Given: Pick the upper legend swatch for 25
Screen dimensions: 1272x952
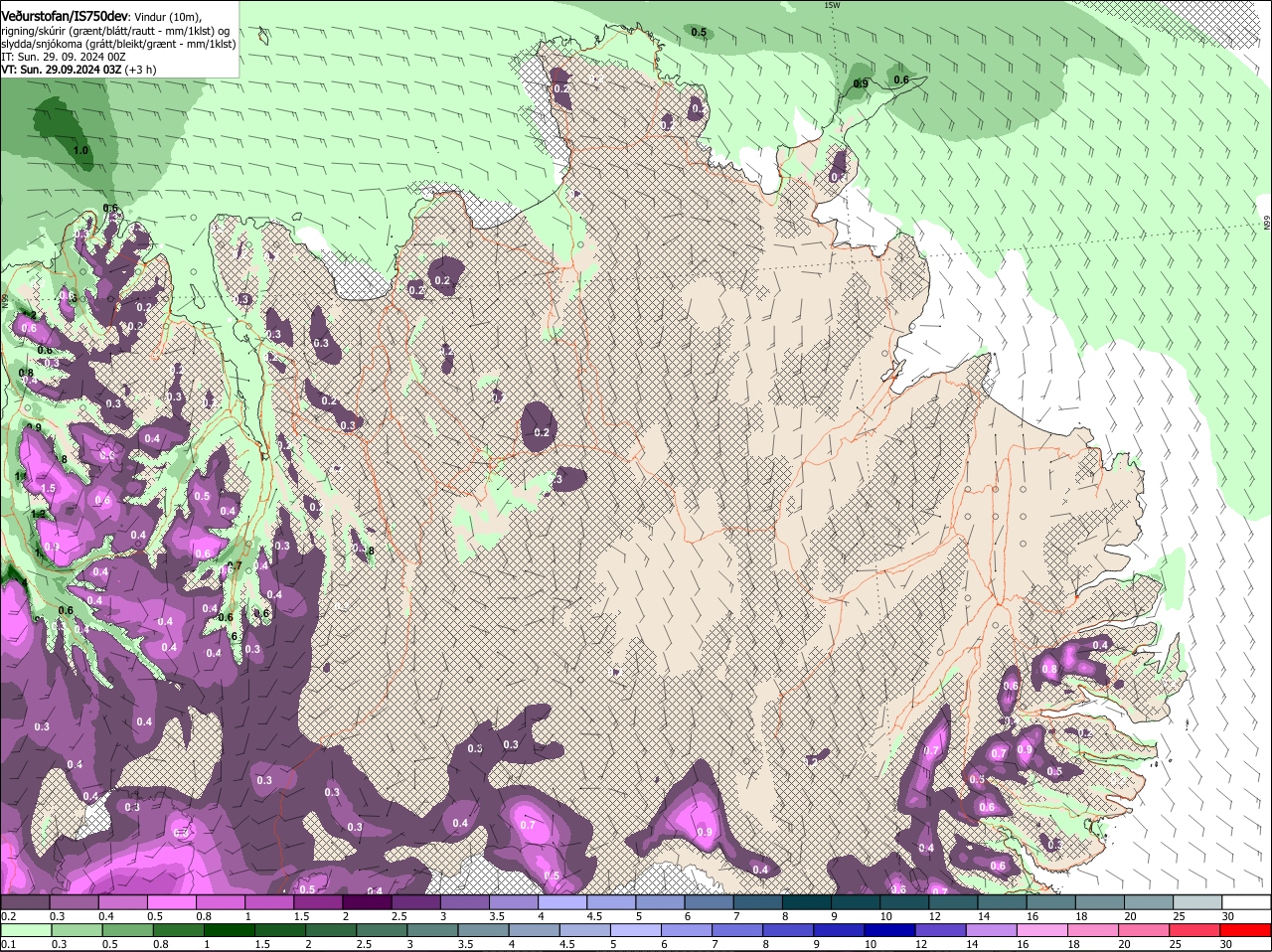Looking at the screenshot, I should coord(1196,902).
